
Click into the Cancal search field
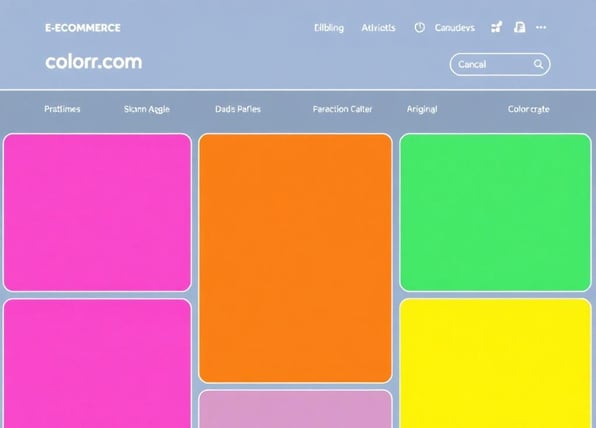(500, 64)
